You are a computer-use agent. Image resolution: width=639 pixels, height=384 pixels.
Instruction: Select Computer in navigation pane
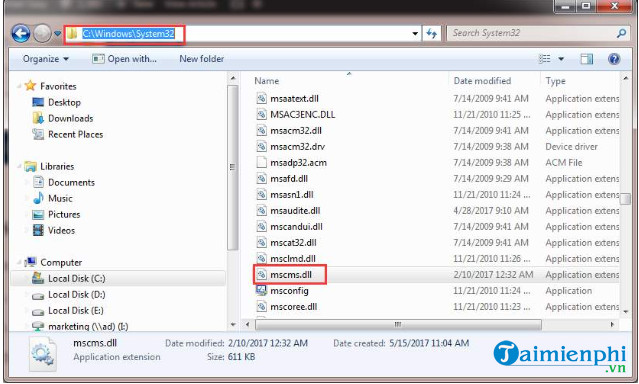61,263
